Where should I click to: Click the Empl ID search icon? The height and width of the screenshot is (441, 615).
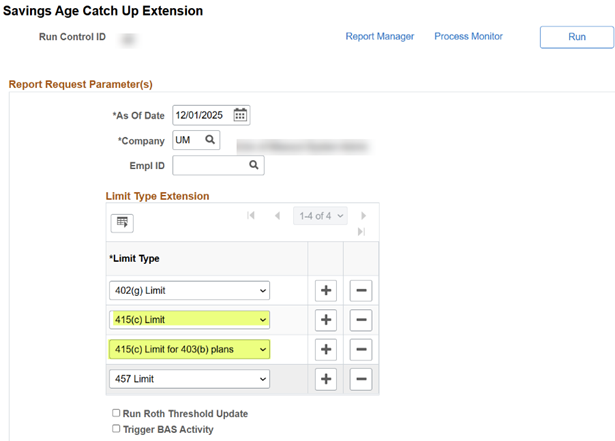(x=254, y=165)
